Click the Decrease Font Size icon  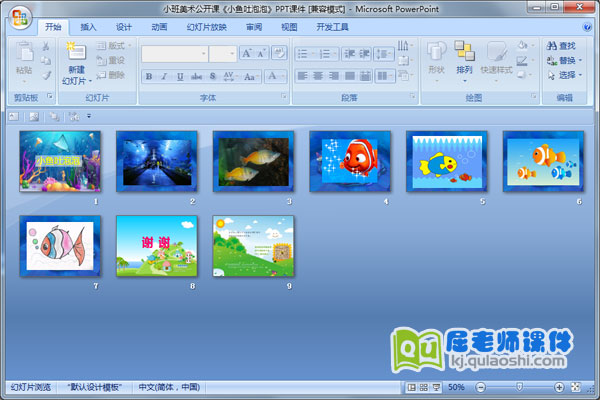pos(262,53)
